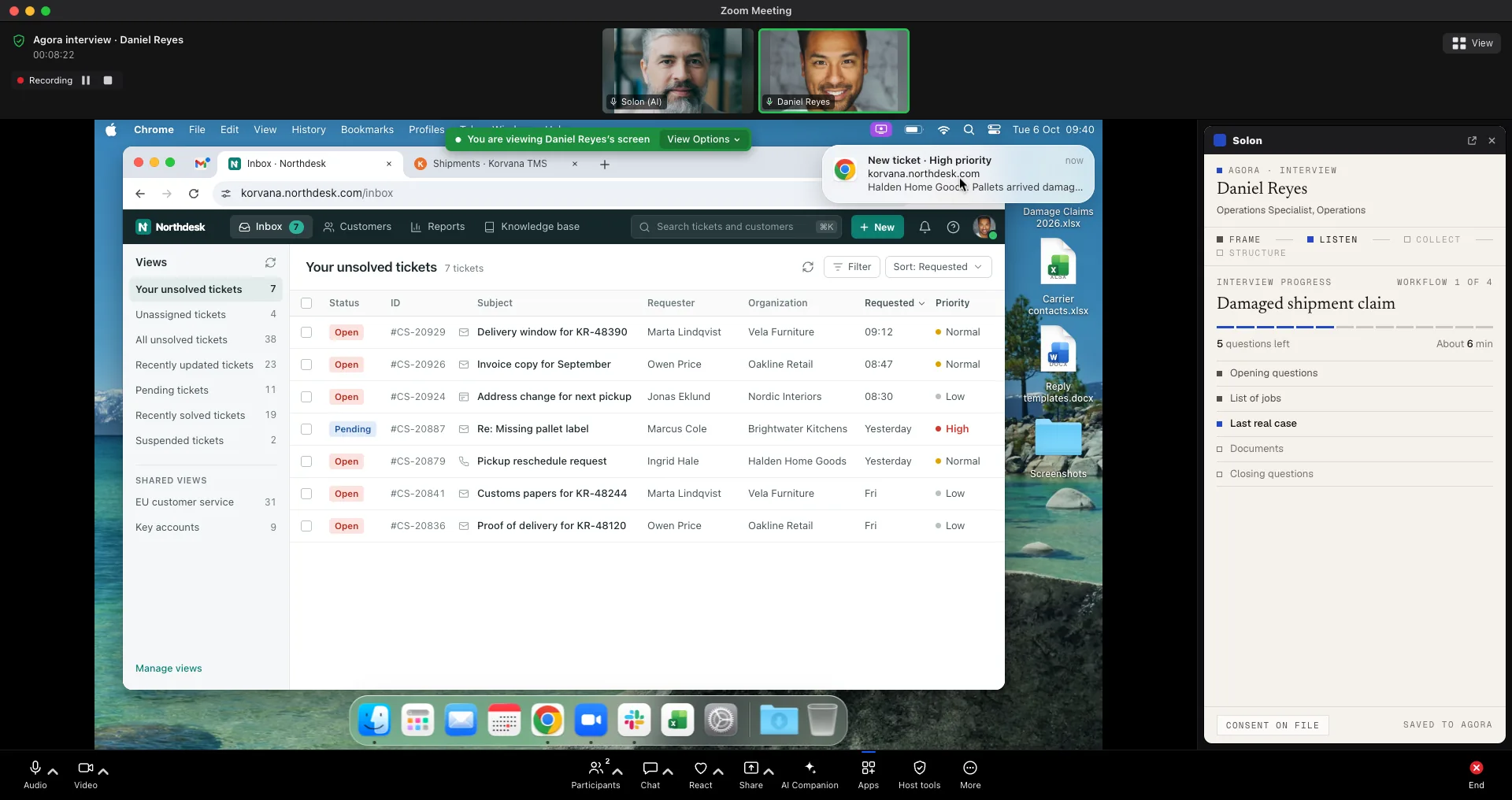This screenshot has width=1512, height=800.
Task: Open Damage Claims 2026.xlsx on the desktop
Action: coord(1058,217)
